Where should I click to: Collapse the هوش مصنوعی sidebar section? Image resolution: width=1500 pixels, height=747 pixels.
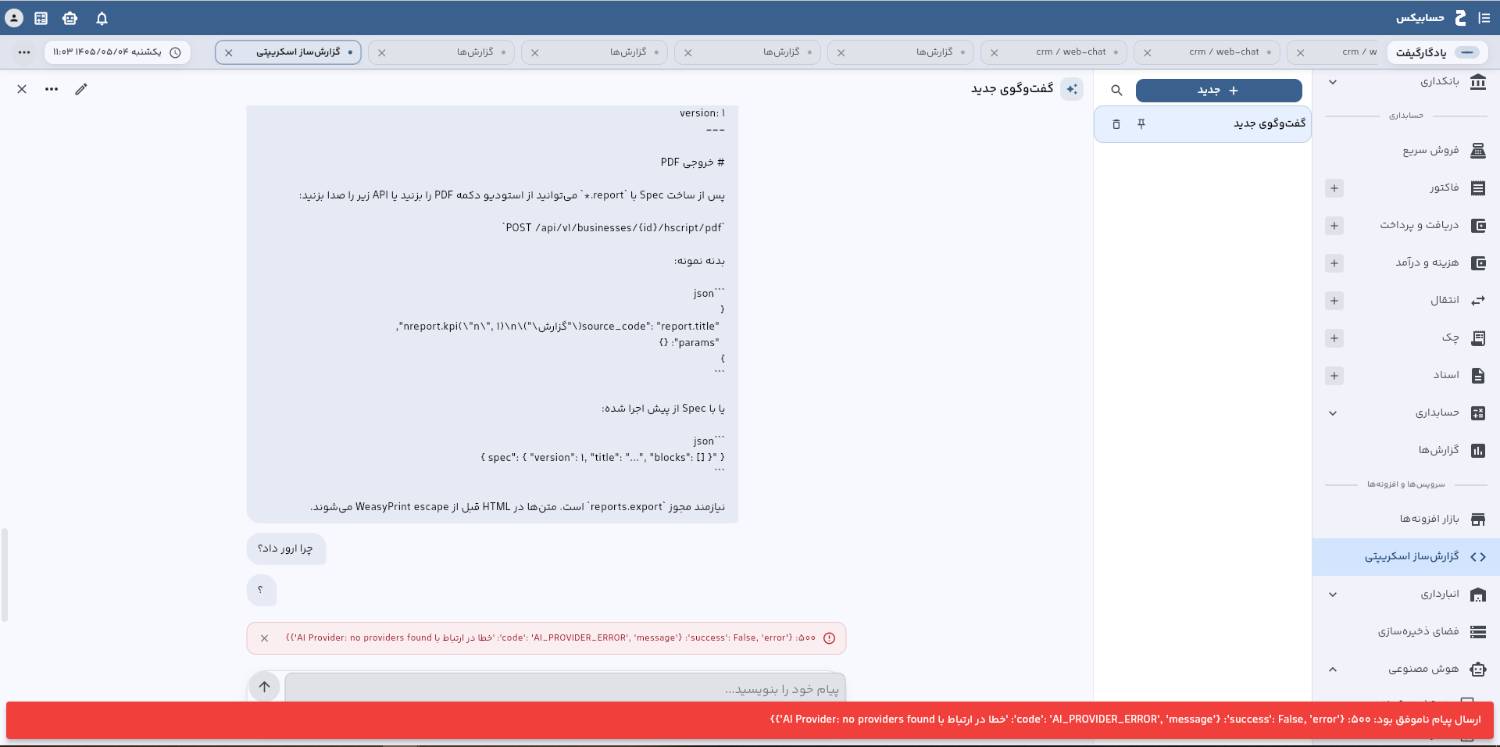[x=1332, y=669]
